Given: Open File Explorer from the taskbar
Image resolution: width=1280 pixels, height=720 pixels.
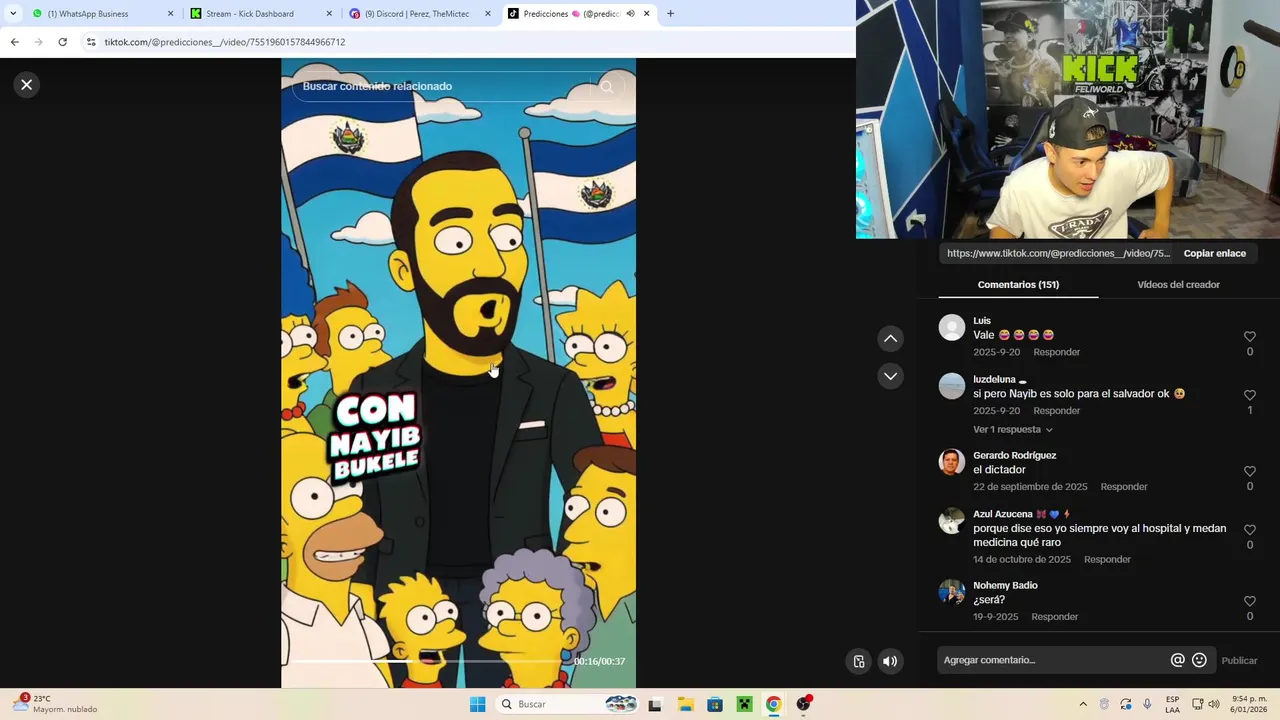Looking at the screenshot, I should pyautogui.click(x=685, y=704).
